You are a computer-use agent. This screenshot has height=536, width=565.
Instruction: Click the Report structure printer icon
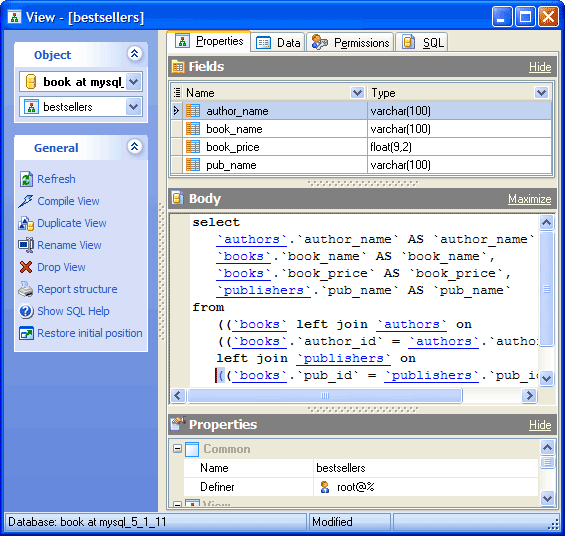26,289
